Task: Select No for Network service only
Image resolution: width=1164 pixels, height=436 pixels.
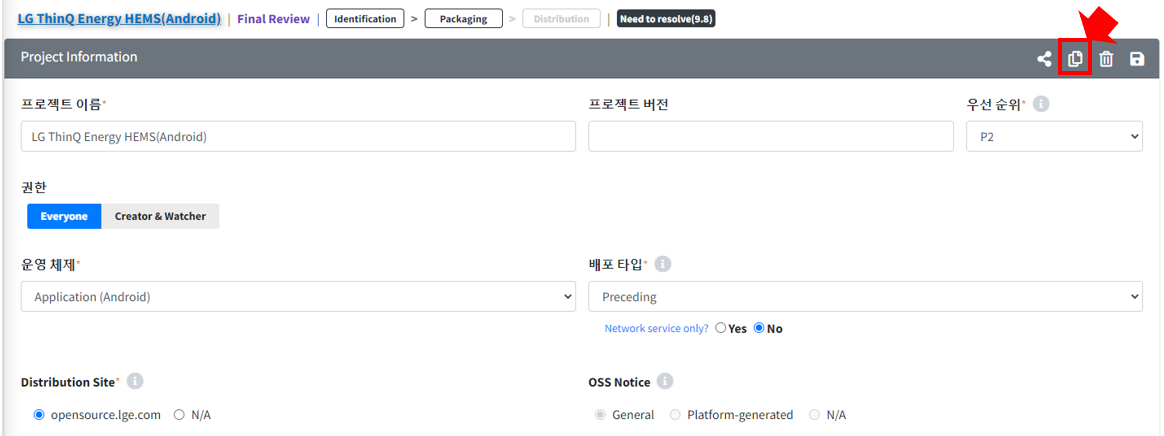Action: click(759, 328)
